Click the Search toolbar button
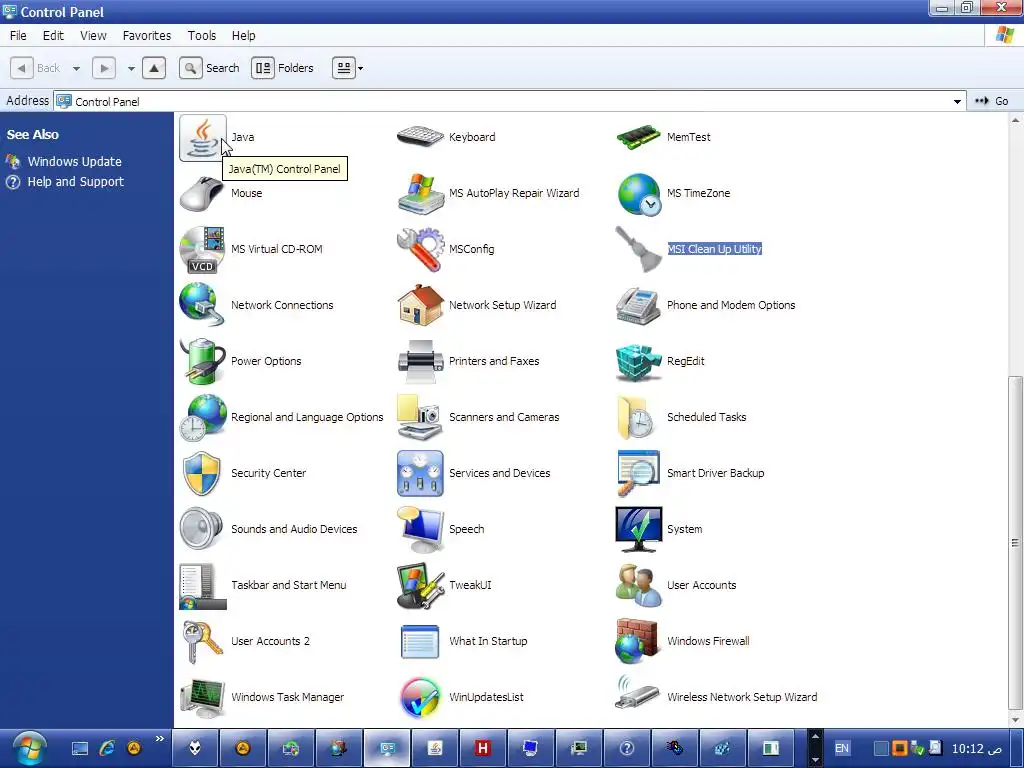The image size is (1024, 768). (210, 68)
